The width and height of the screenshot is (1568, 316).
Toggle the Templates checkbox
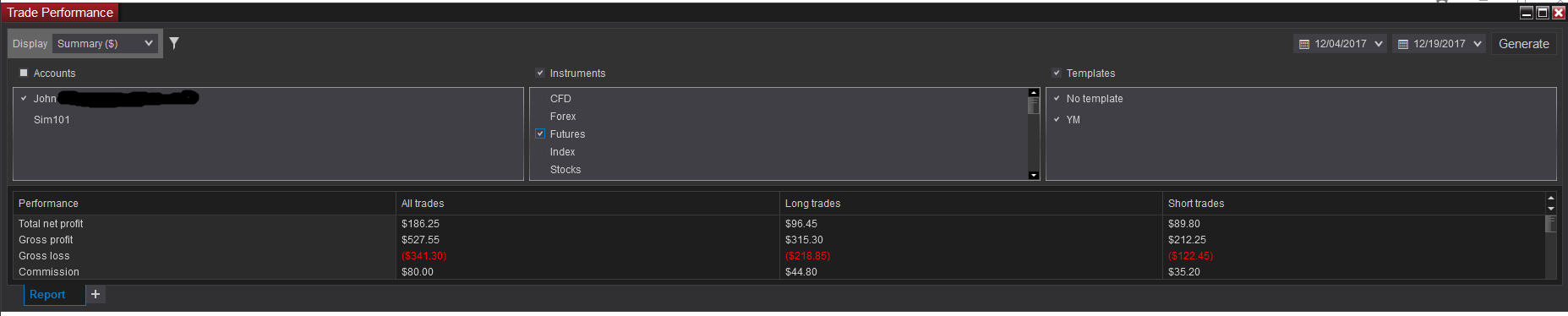1056,73
